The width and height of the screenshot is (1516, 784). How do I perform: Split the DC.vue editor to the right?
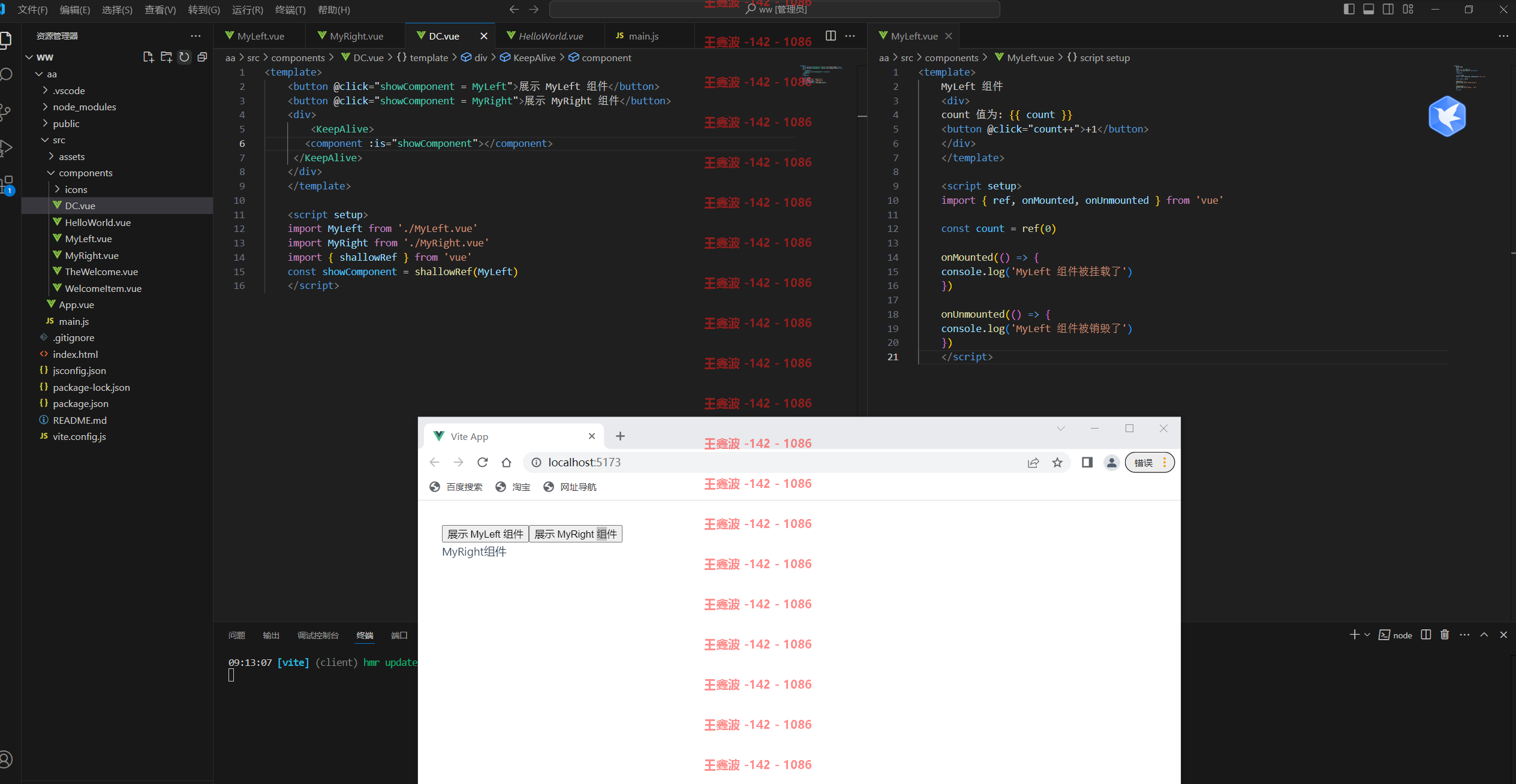point(831,36)
